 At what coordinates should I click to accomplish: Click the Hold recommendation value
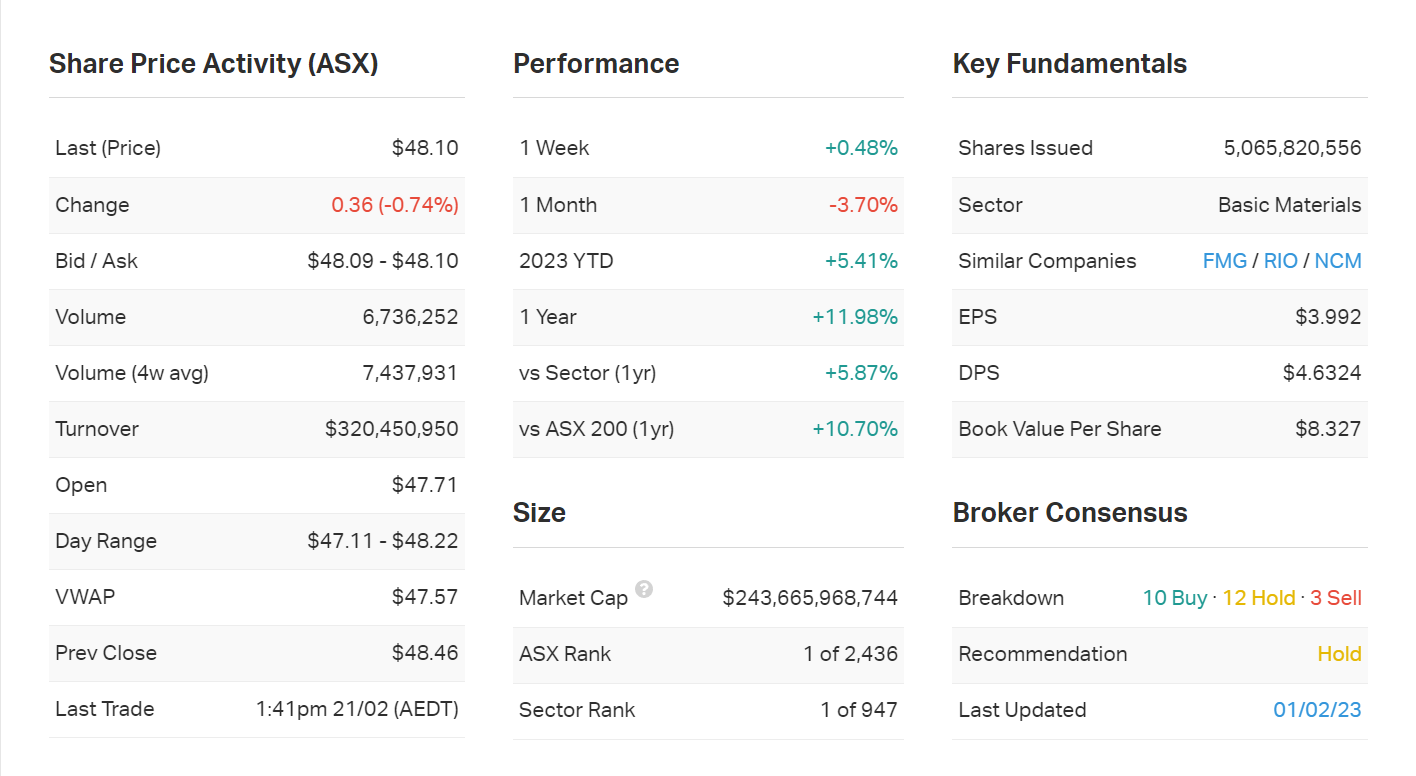coord(1339,654)
